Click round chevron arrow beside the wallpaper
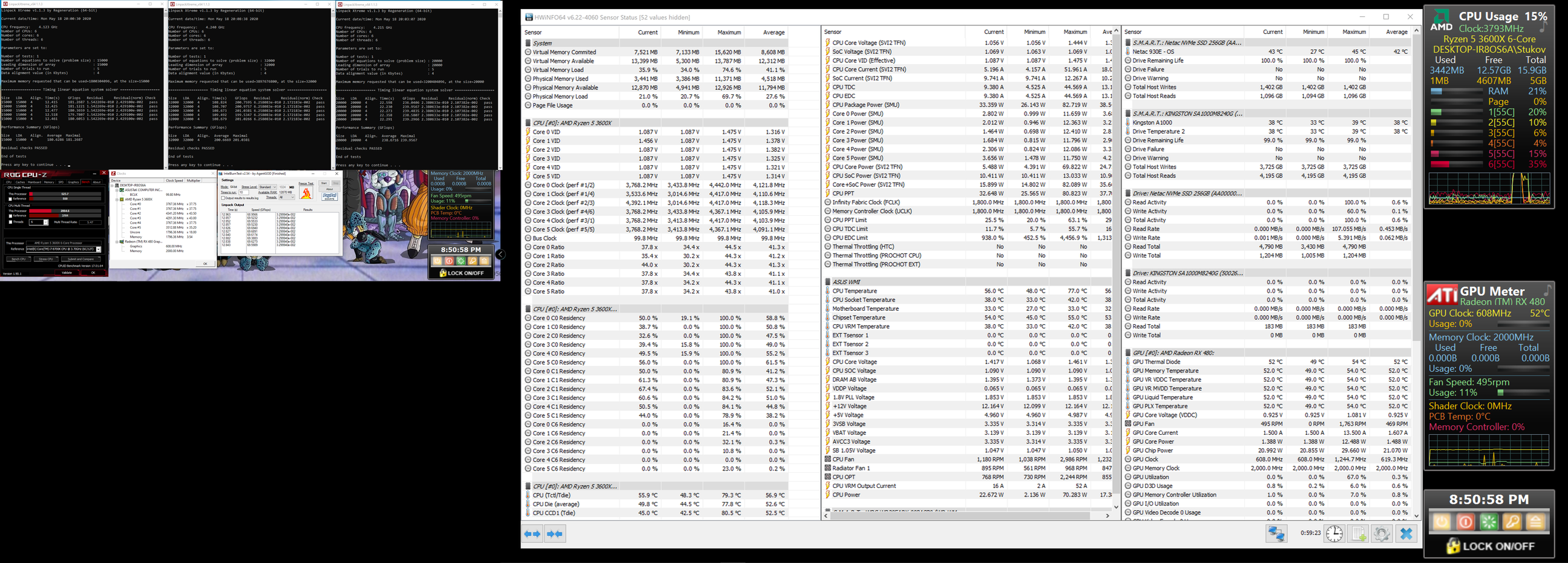 pyautogui.click(x=500, y=255)
